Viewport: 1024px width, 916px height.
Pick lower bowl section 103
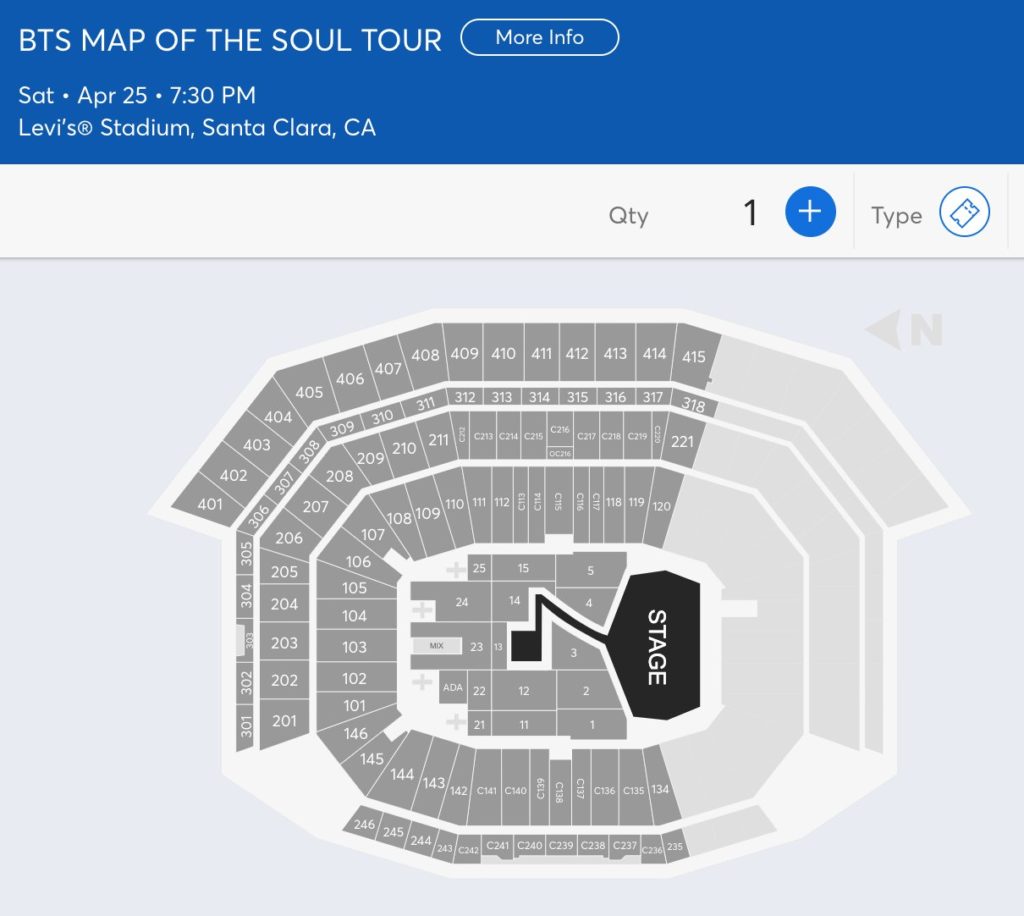click(355, 647)
